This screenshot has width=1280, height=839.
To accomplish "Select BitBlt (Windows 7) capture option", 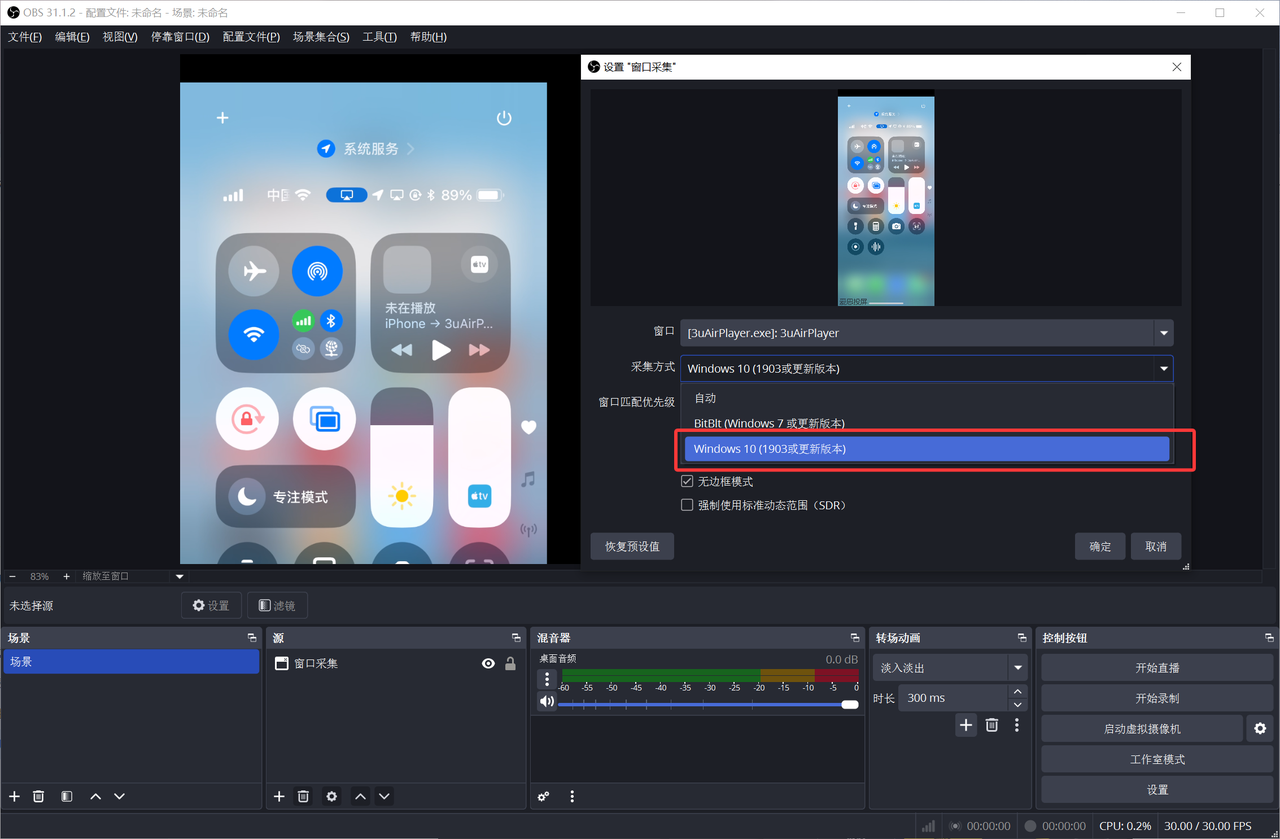I will (x=769, y=423).
